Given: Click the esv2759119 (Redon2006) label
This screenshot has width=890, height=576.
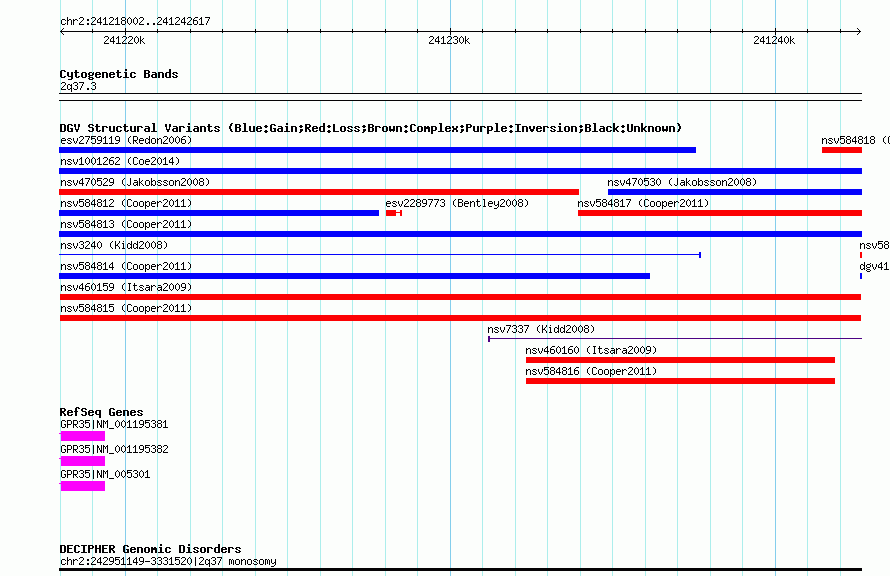Looking at the screenshot, I should point(126,140).
